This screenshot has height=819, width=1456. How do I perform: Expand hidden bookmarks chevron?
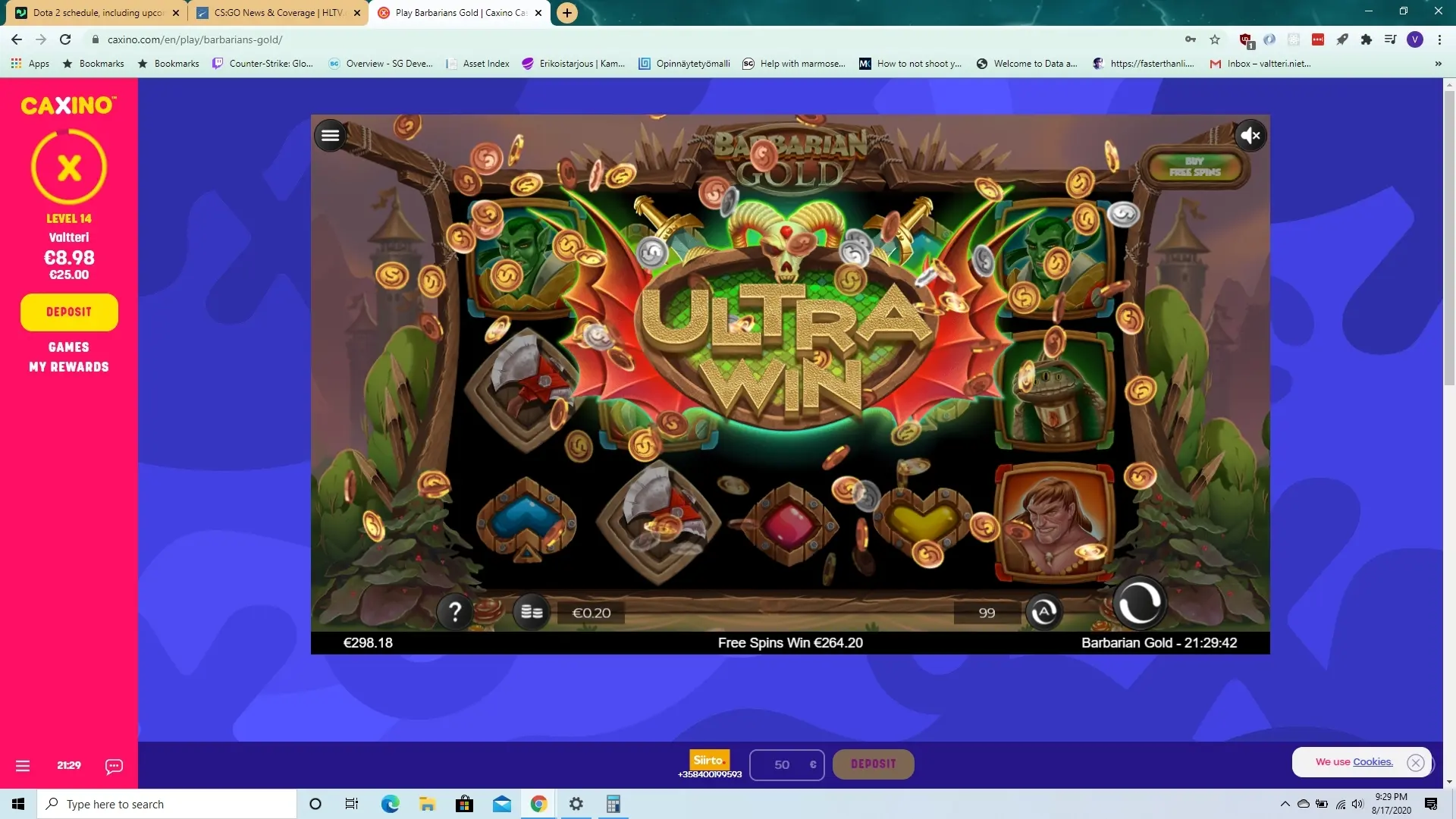coord(1438,64)
